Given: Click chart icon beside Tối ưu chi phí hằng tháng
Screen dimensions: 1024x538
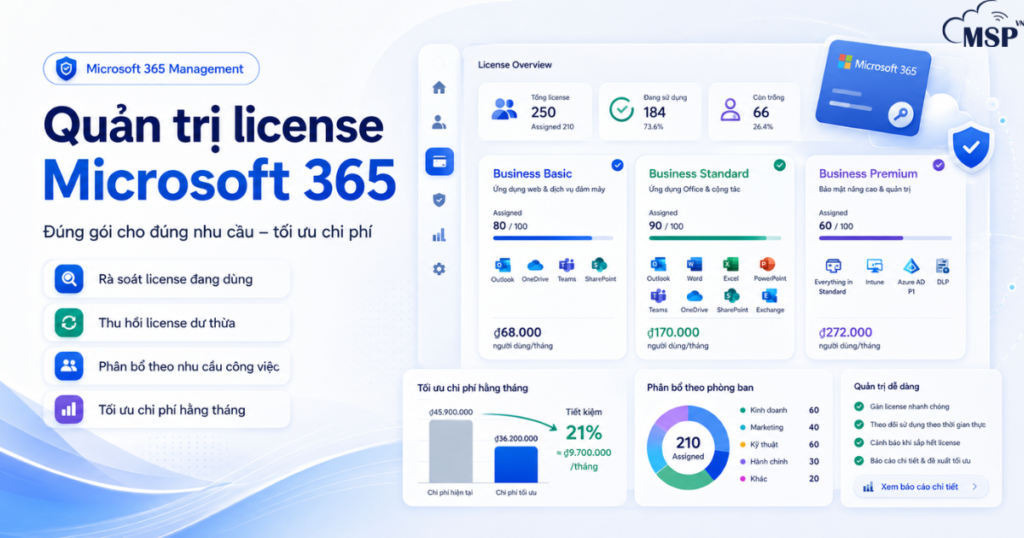Looking at the screenshot, I should tap(69, 410).
